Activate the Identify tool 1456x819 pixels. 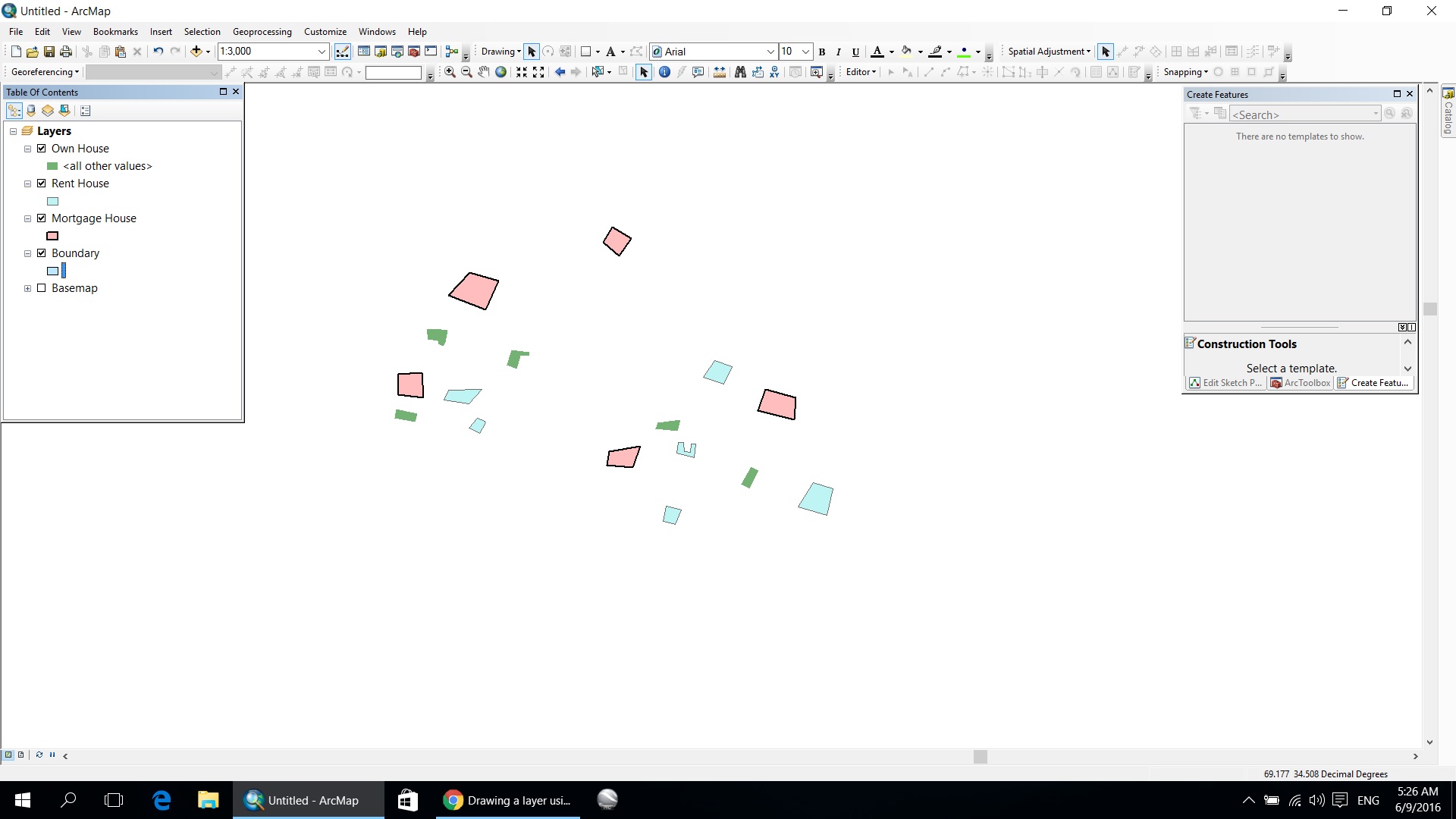[664, 72]
